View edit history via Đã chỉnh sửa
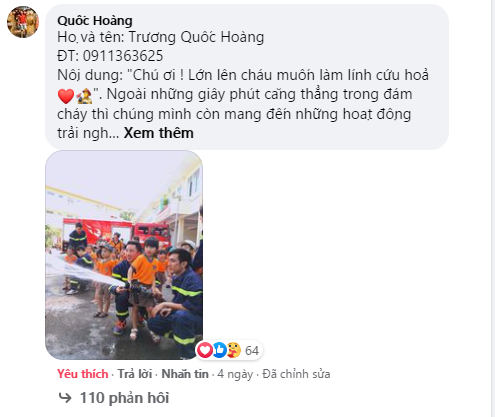 (x=296, y=374)
